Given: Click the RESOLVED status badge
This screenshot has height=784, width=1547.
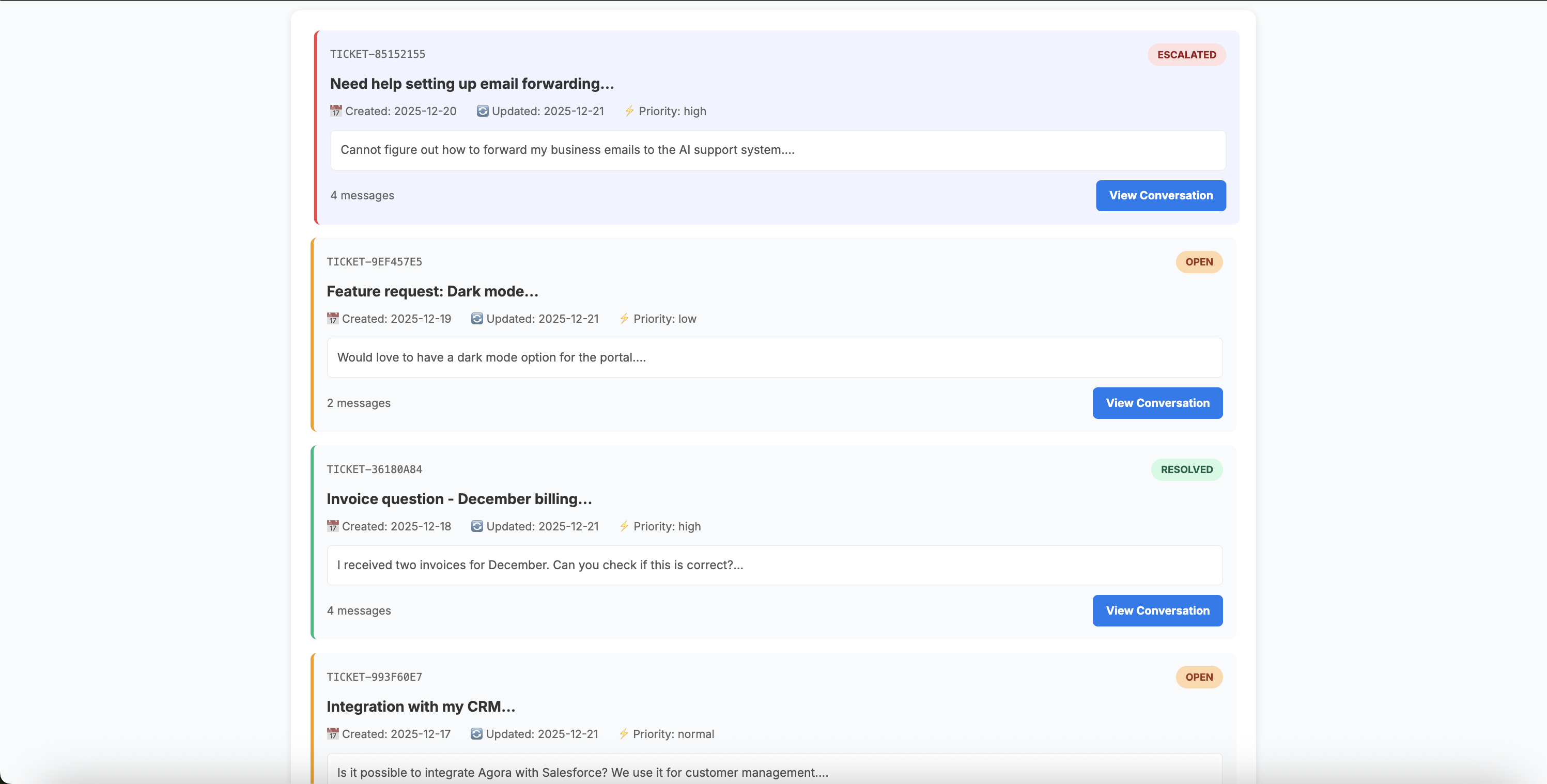Looking at the screenshot, I should (x=1186, y=469).
